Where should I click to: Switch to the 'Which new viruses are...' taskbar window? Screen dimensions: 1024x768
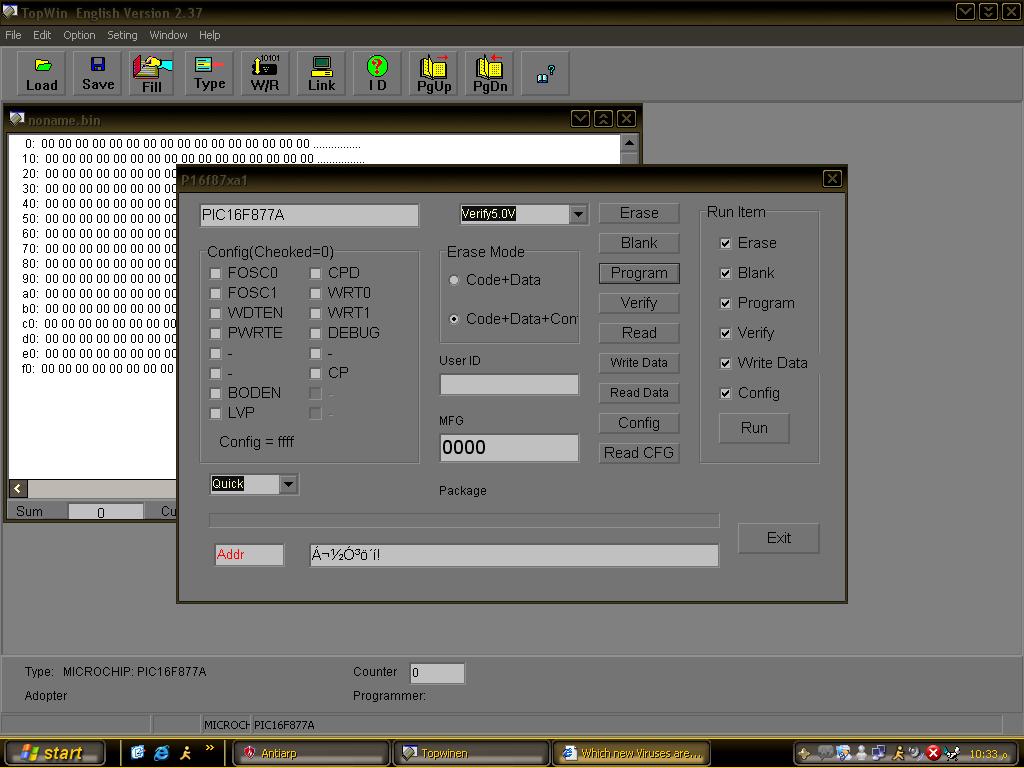click(633, 753)
